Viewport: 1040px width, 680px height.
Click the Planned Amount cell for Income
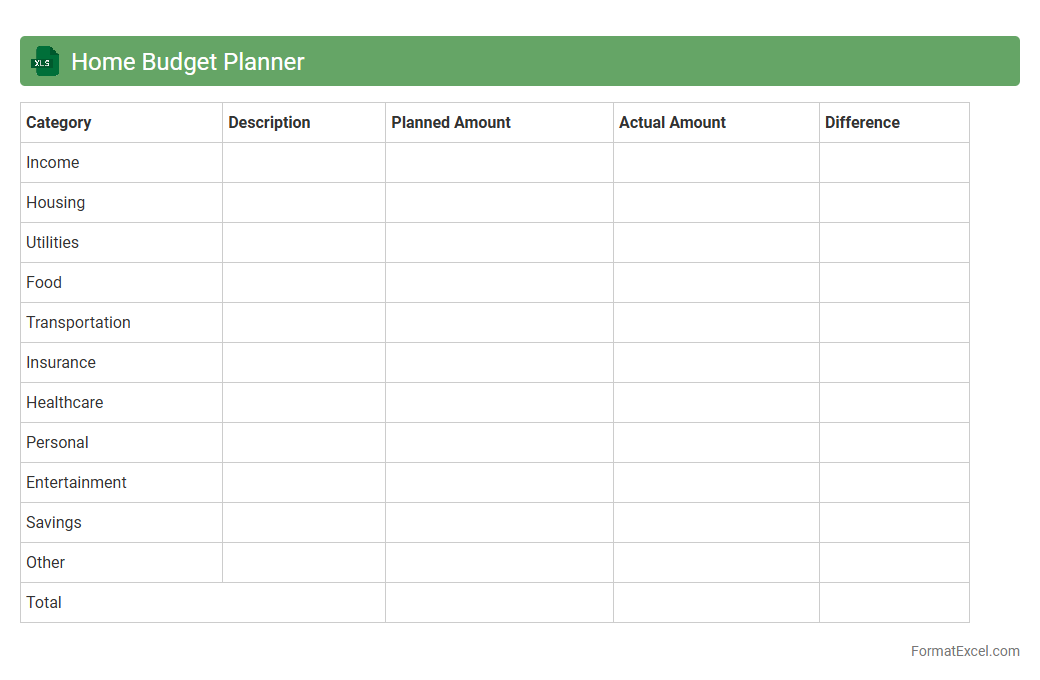point(499,162)
